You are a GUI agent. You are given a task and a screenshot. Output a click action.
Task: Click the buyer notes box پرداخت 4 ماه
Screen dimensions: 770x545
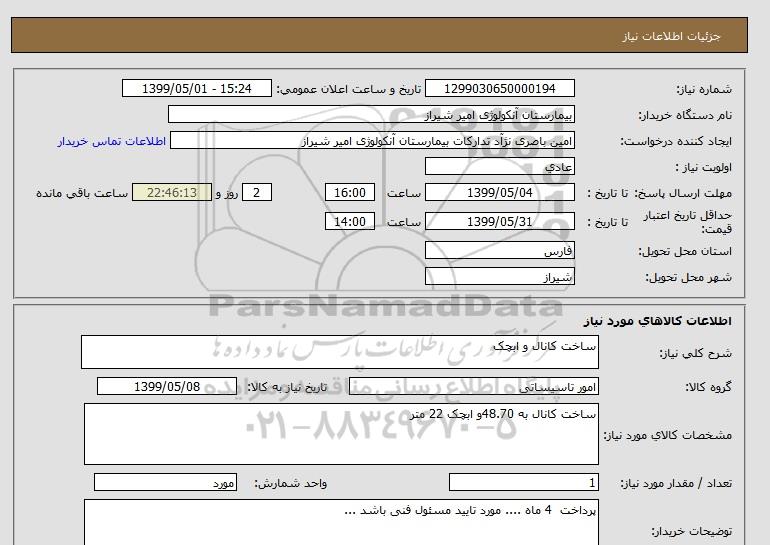341,522
